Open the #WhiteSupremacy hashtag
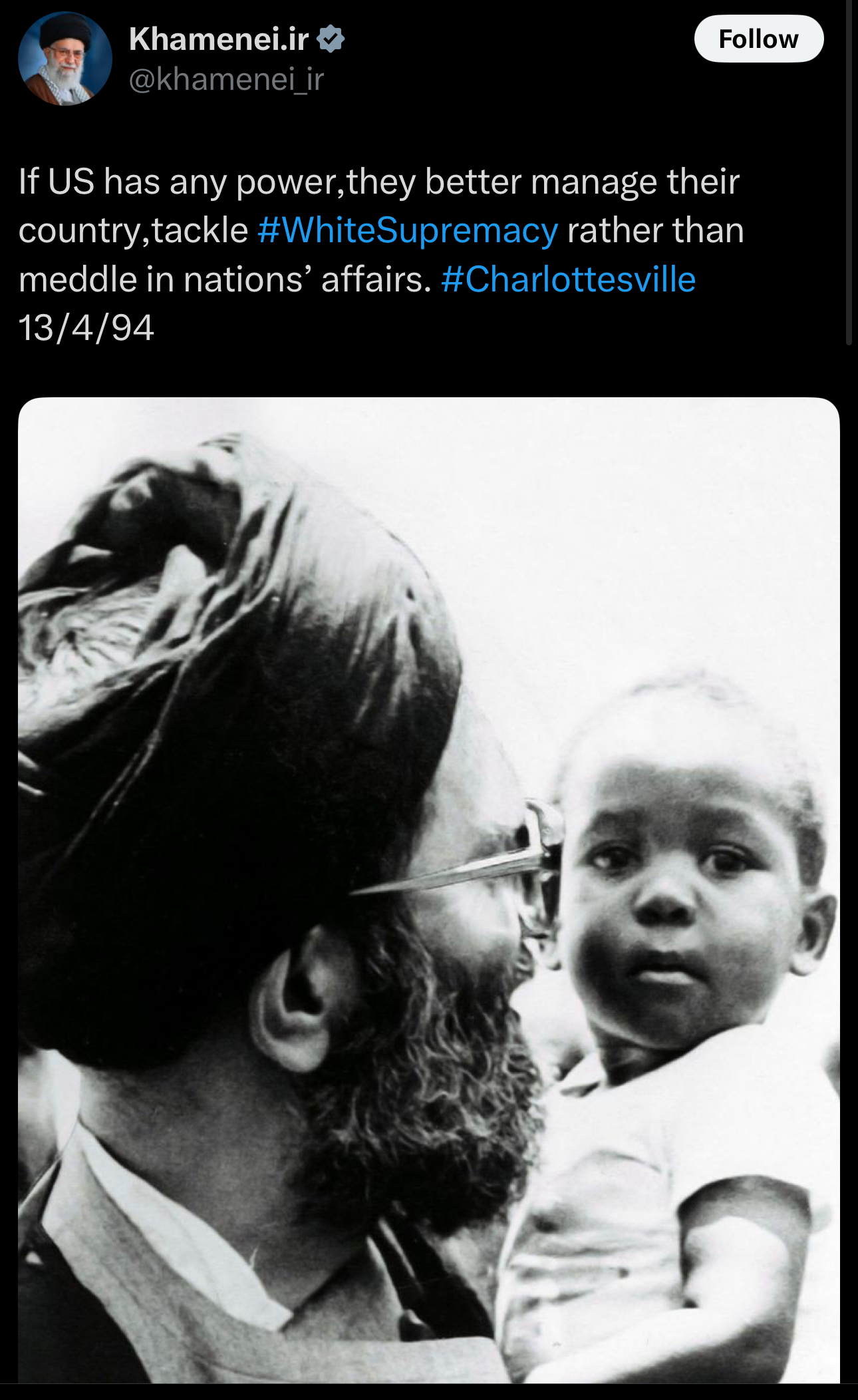 click(408, 230)
